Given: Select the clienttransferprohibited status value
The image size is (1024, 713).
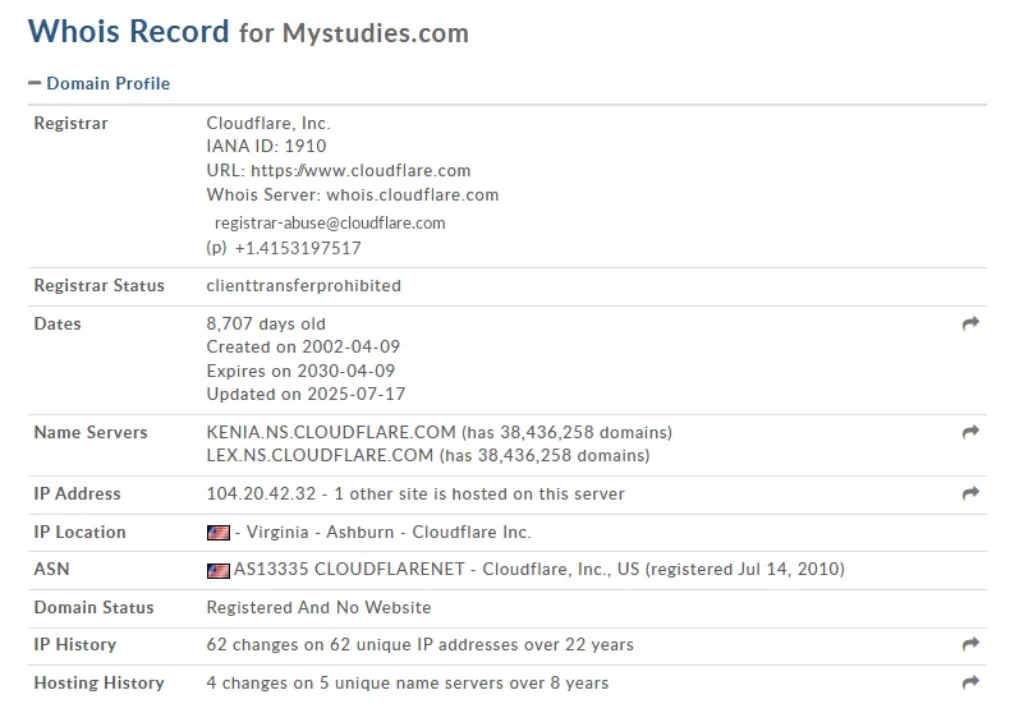Looking at the screenshot, I should pyautogui.click(x=304, y=285).
